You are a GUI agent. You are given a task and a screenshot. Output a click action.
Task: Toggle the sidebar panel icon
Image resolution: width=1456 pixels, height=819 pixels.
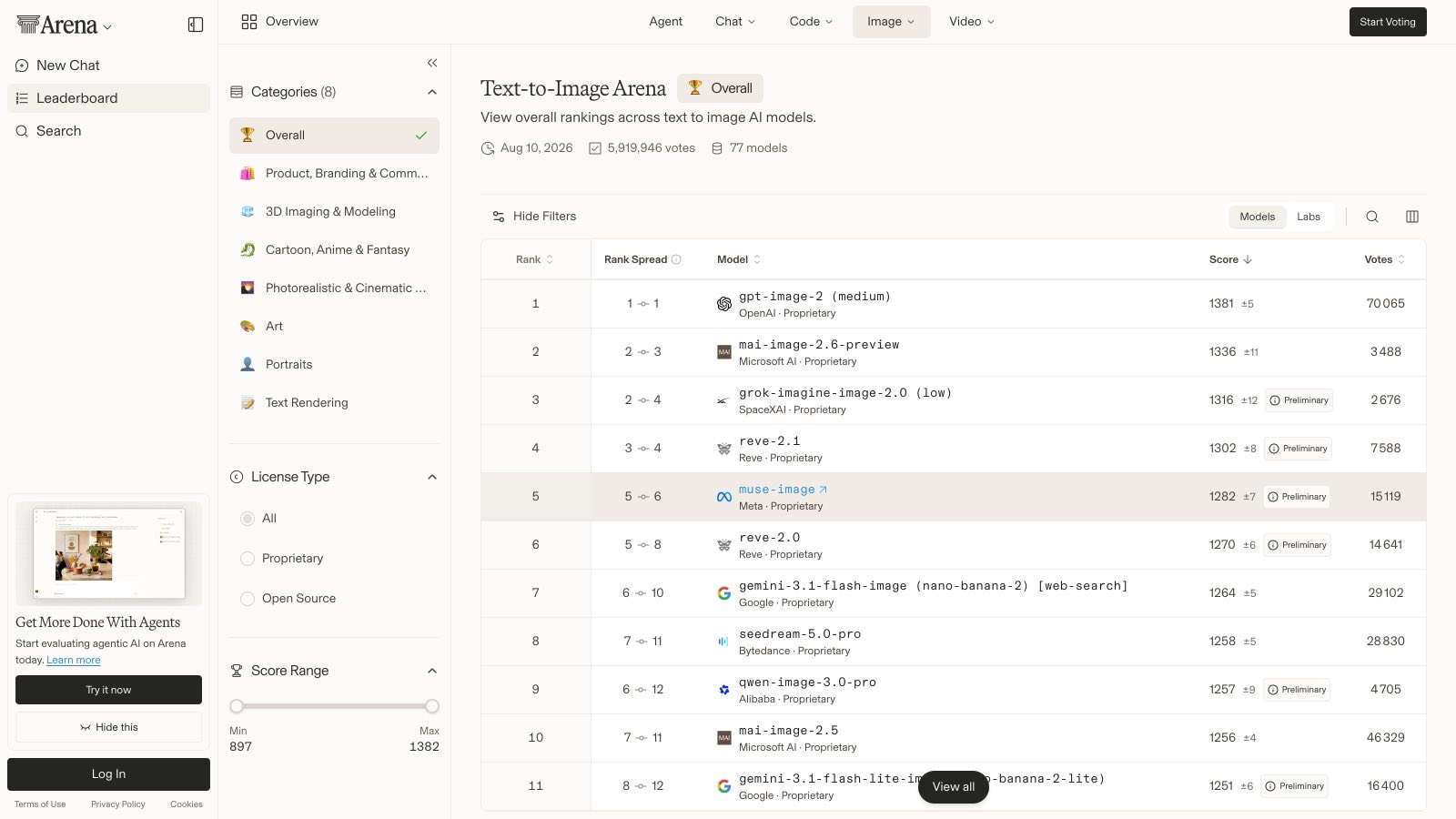coord(196,25)
